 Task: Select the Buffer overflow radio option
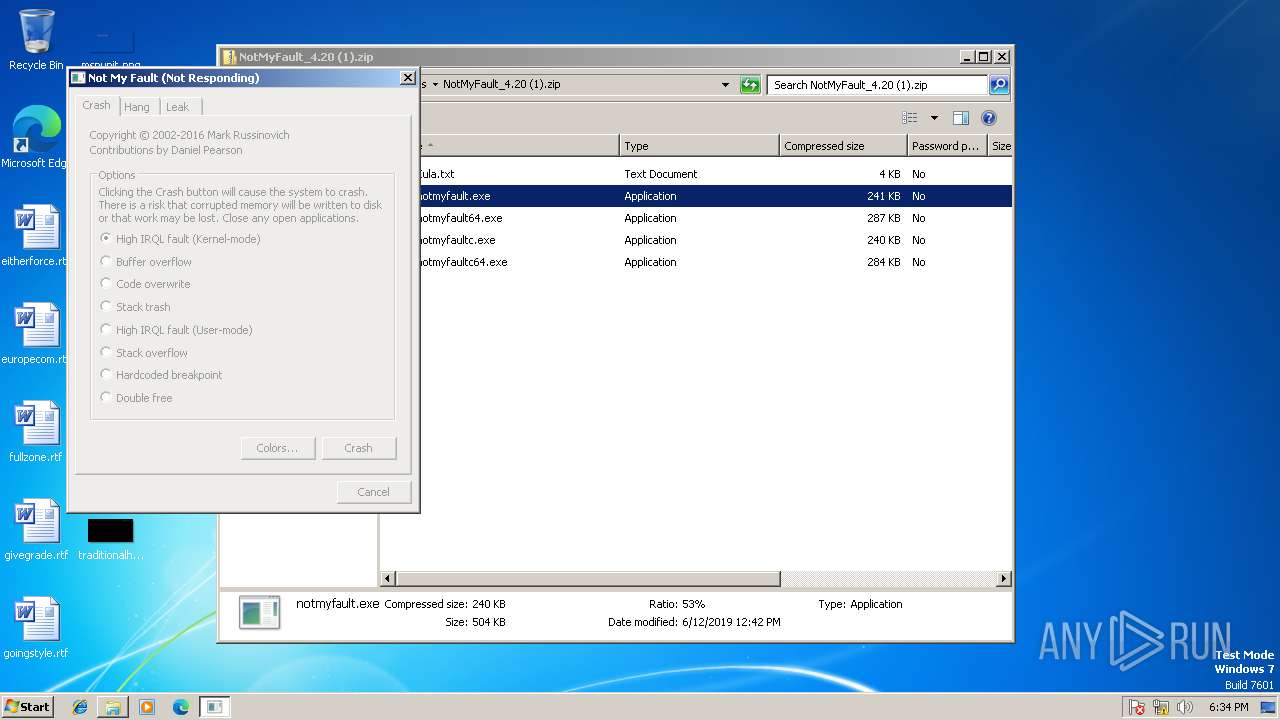click(146, 262)
